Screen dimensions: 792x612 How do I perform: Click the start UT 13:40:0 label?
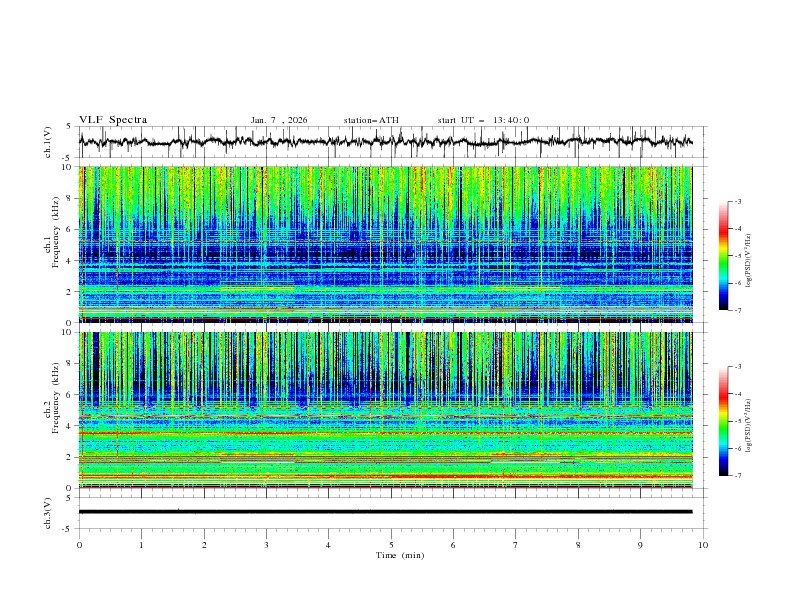point(483,120)
